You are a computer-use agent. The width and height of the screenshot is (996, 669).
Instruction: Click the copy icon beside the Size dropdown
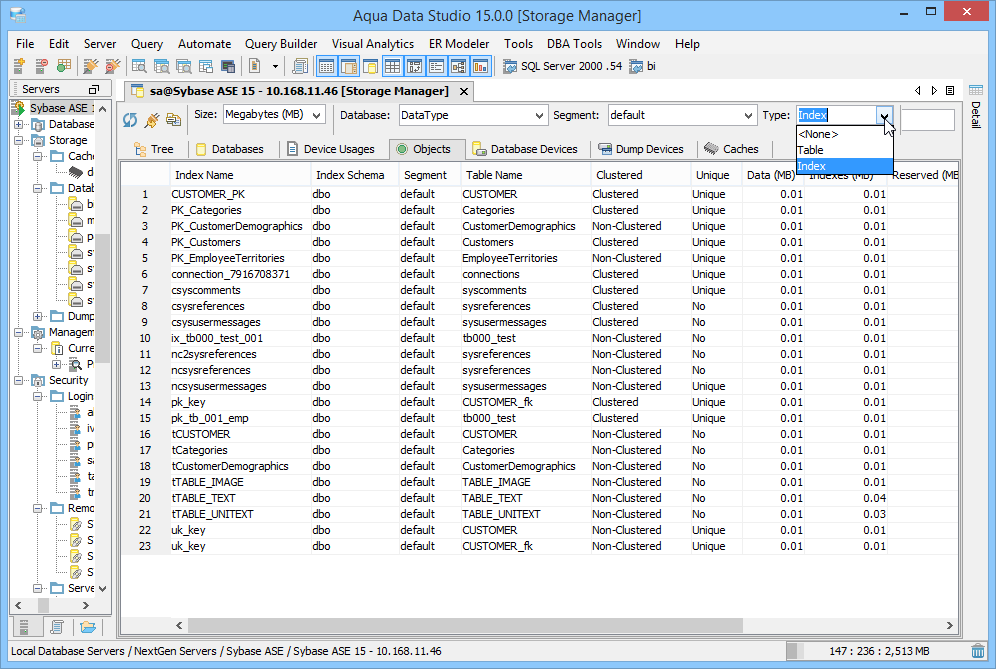pos(173,119)
